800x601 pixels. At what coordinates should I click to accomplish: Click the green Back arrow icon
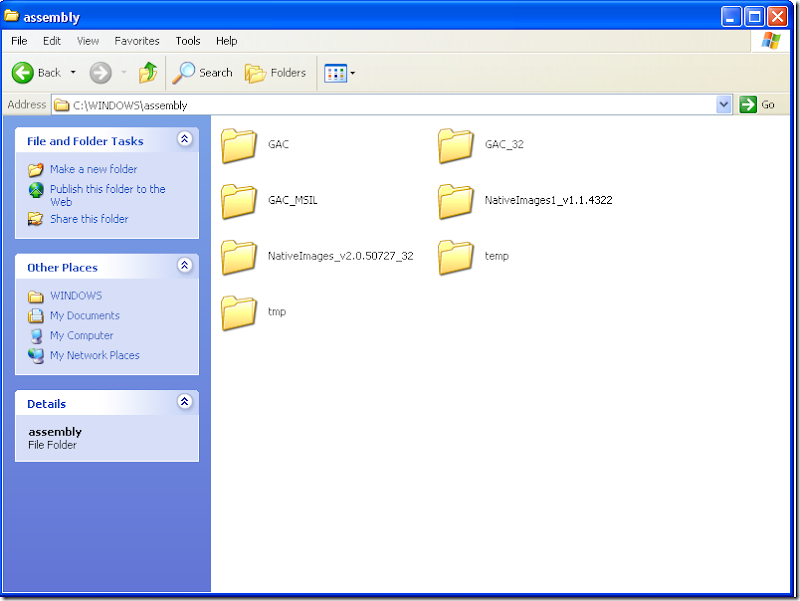[23, 72]
